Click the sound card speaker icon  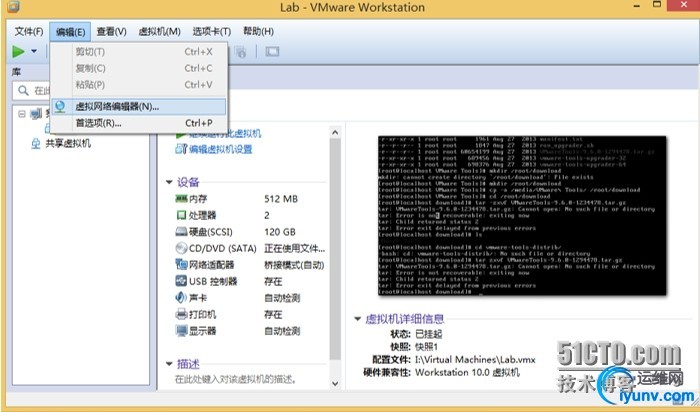coord(181,298)
